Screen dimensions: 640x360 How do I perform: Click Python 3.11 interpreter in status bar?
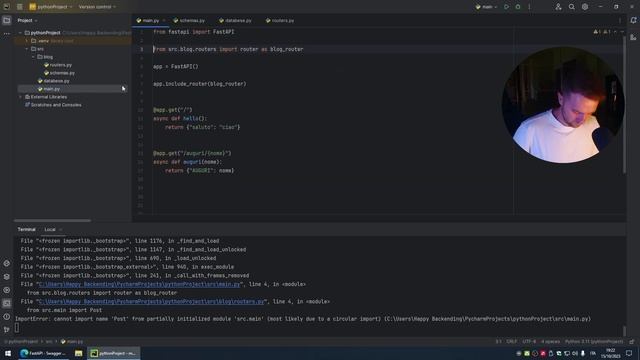pyautogui.click(x=594, y=342)
